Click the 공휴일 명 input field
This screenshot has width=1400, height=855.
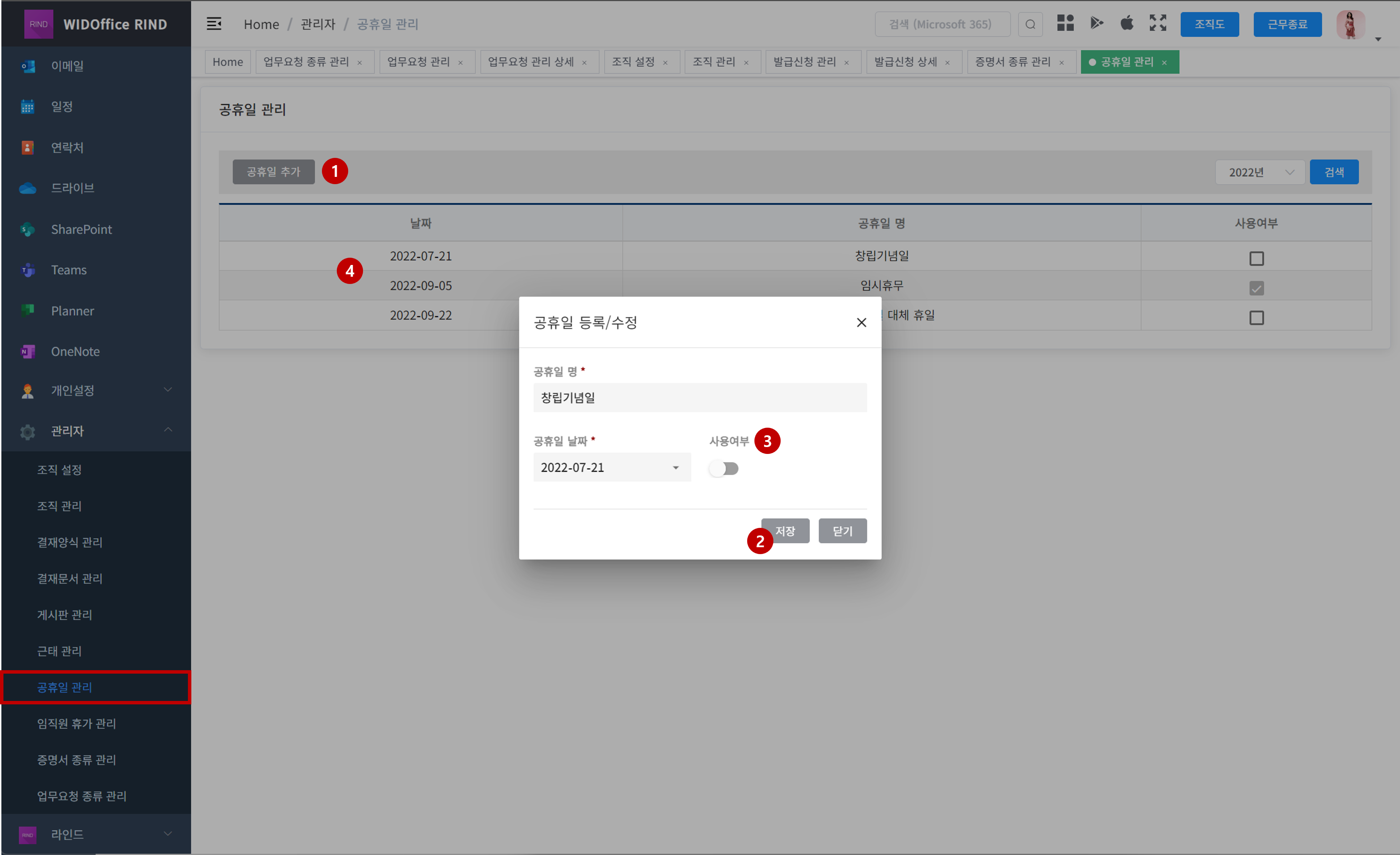[x=699, y=397]
